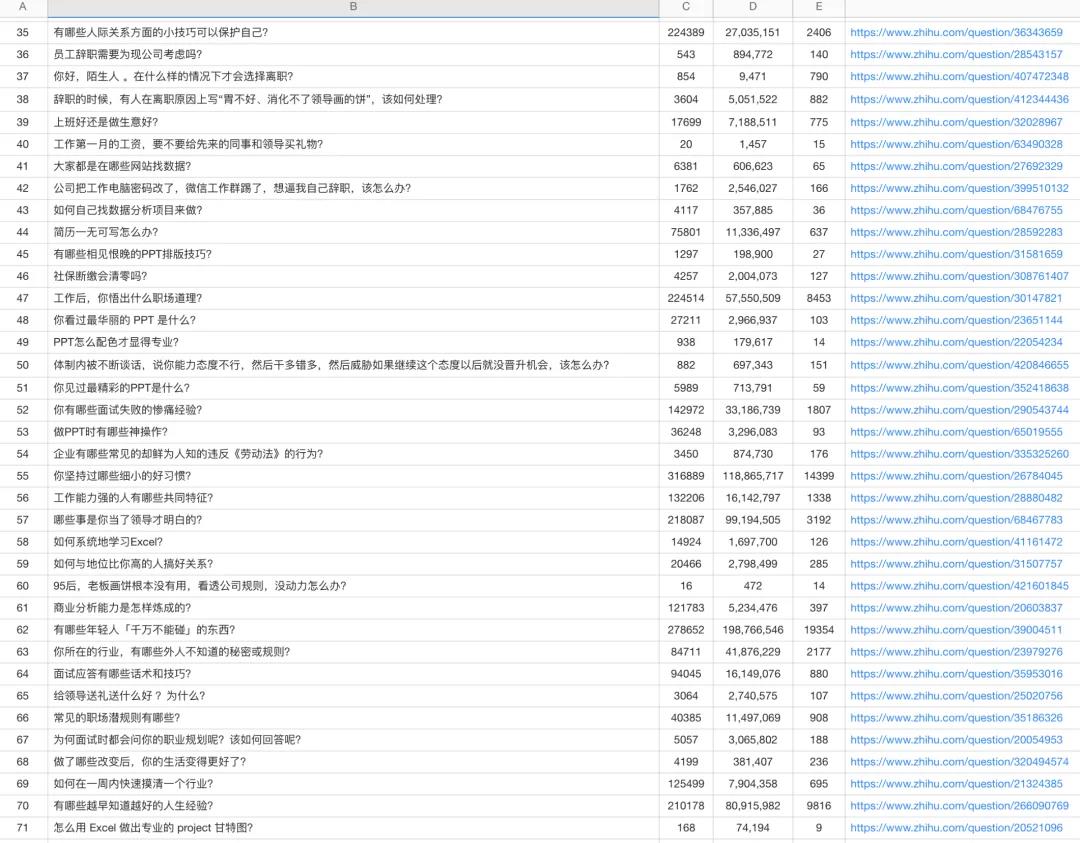Open zhihu link ending 290543744

click(959, 410)
